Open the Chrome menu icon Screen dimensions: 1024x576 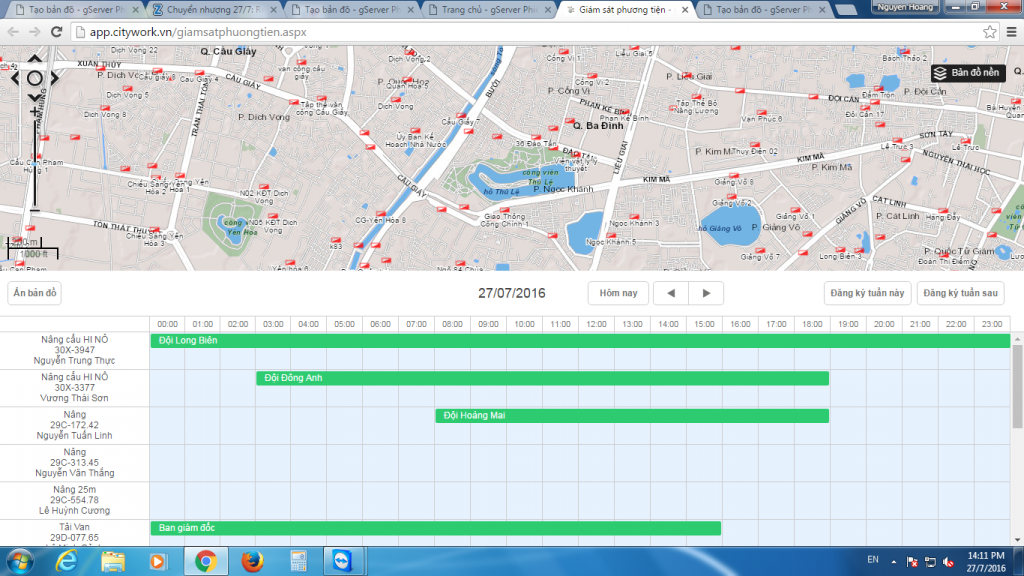point(1012,32)
